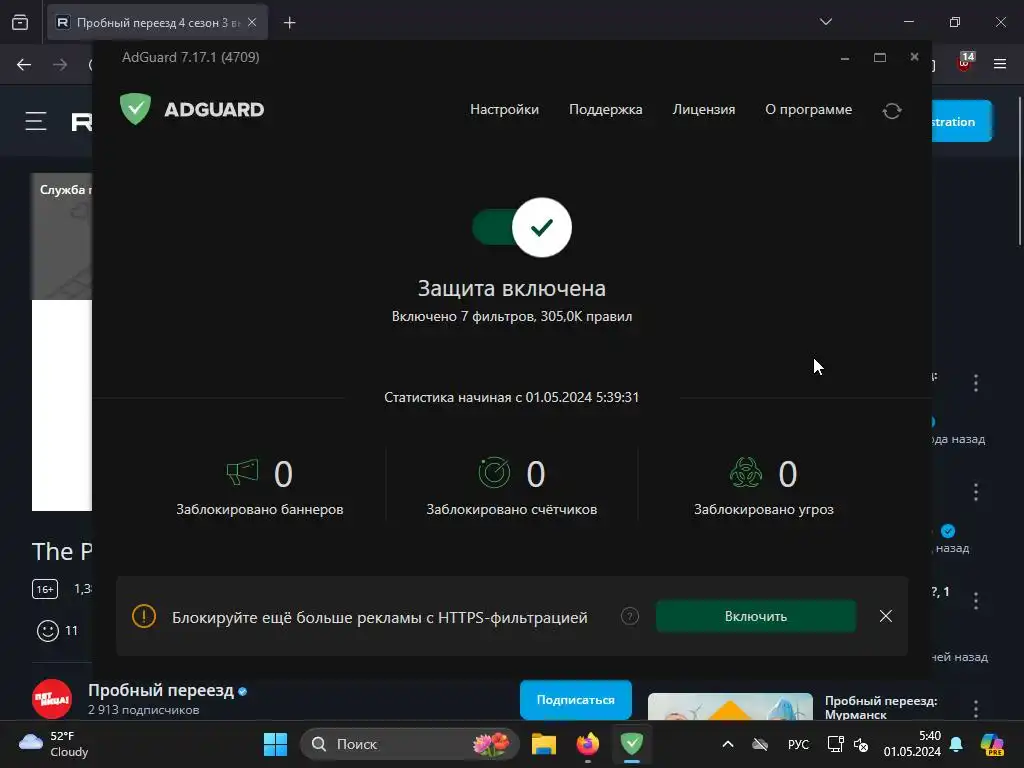
Task: Open the browser workspaces icon
Action: pyautogui.click(x=20, y=23)
